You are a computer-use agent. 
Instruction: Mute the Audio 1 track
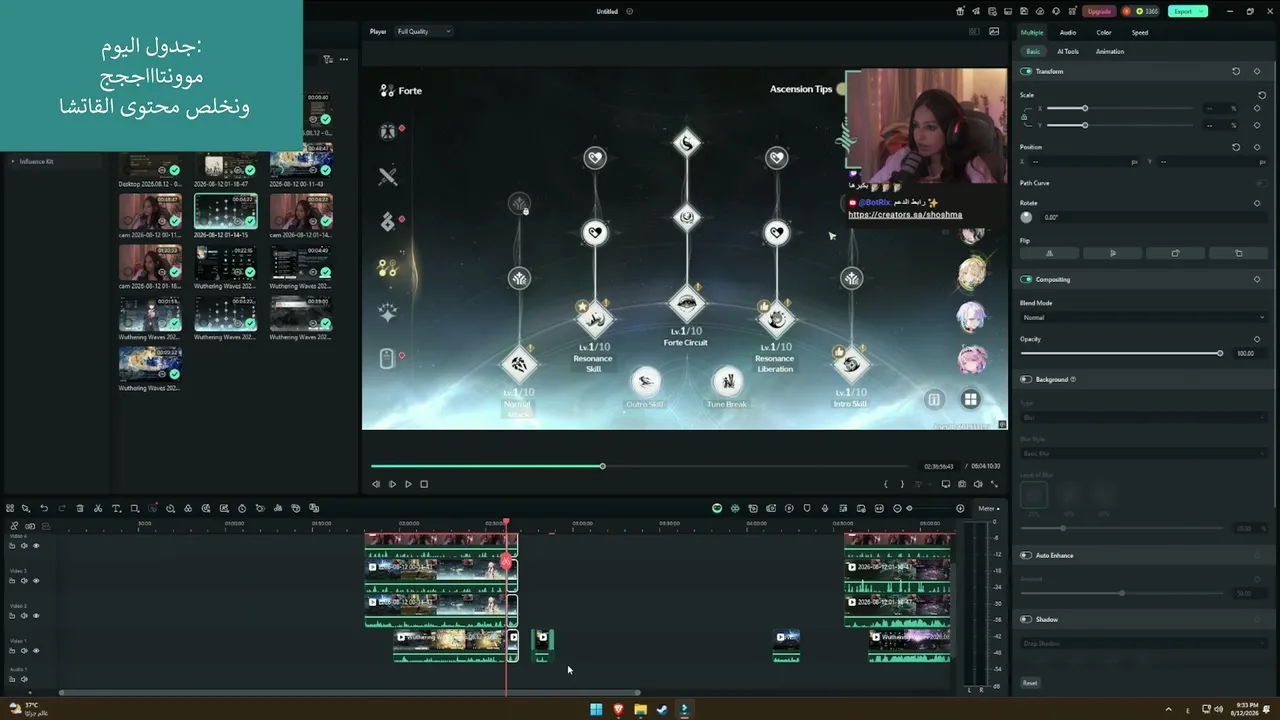(x=25, y=680)
